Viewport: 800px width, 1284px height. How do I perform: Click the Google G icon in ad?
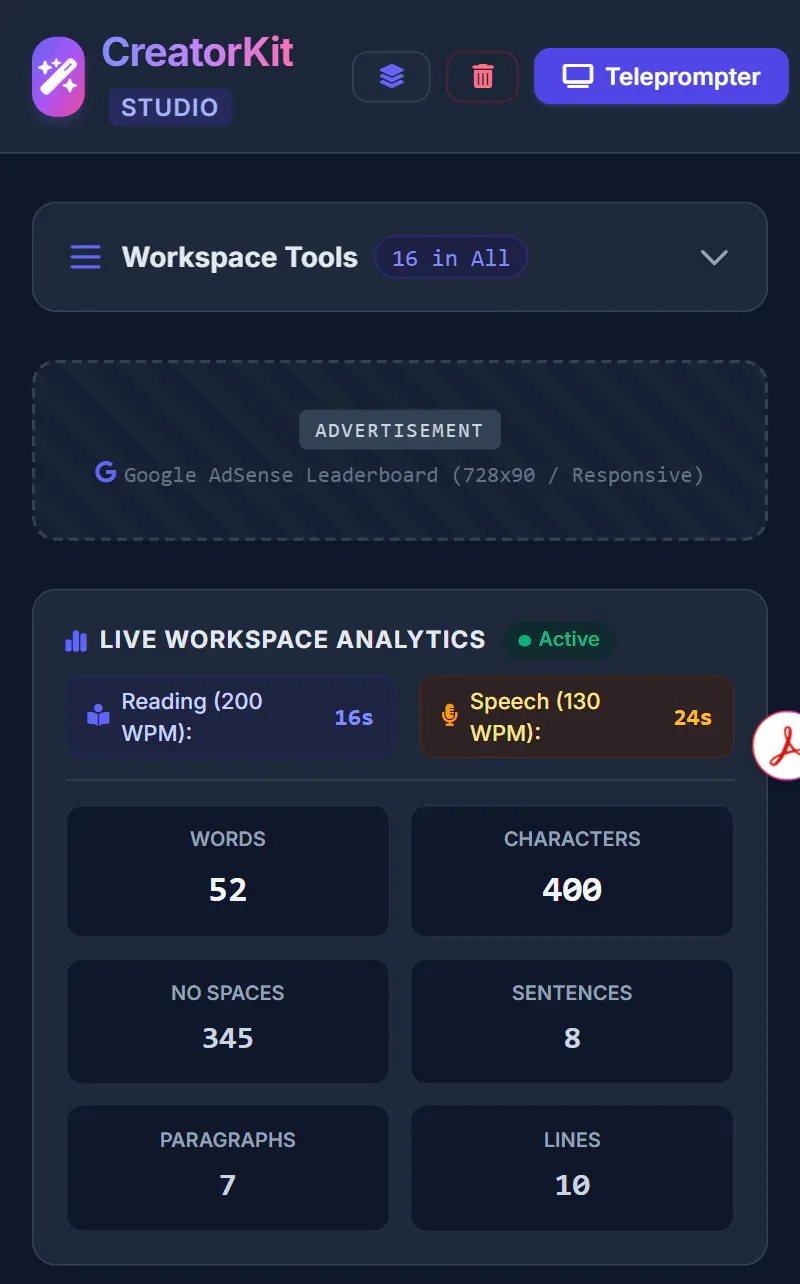[106, 472]
